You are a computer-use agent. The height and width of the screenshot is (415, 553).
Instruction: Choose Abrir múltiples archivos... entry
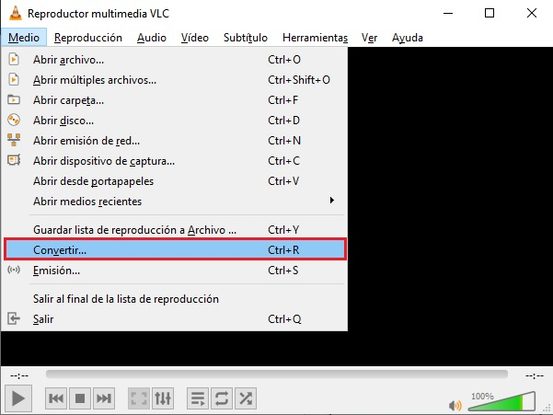coord(174,80)
